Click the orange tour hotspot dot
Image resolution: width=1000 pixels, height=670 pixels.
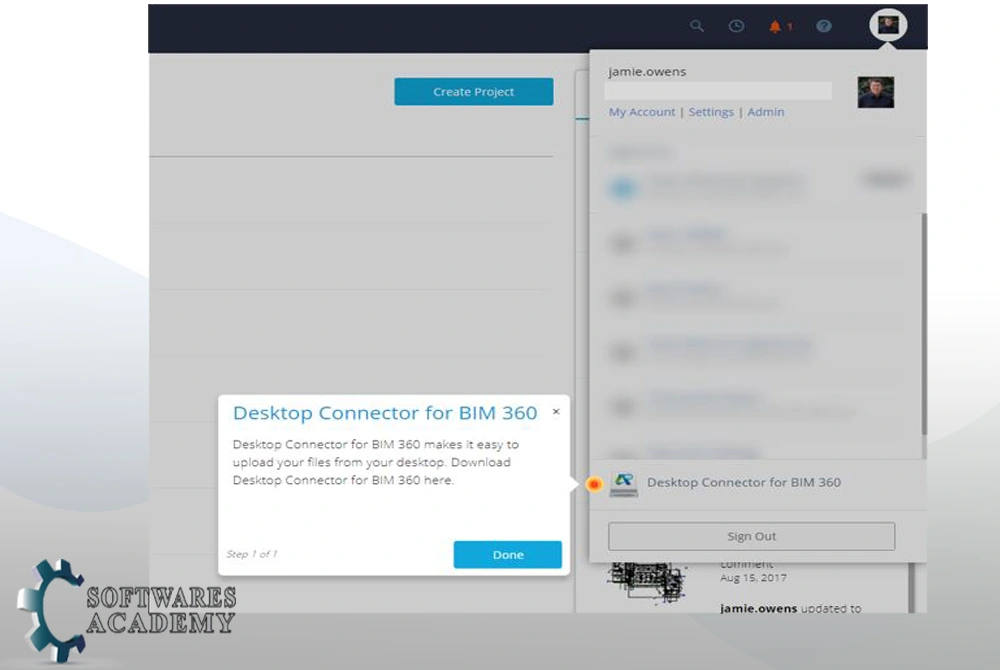(594, 484)
